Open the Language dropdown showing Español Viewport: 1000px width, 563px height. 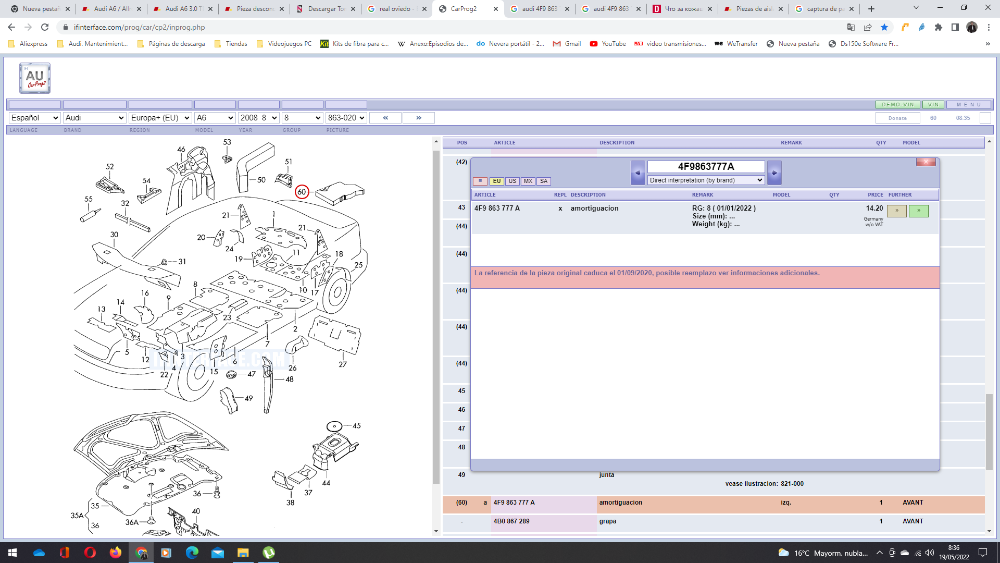point(34,118)
